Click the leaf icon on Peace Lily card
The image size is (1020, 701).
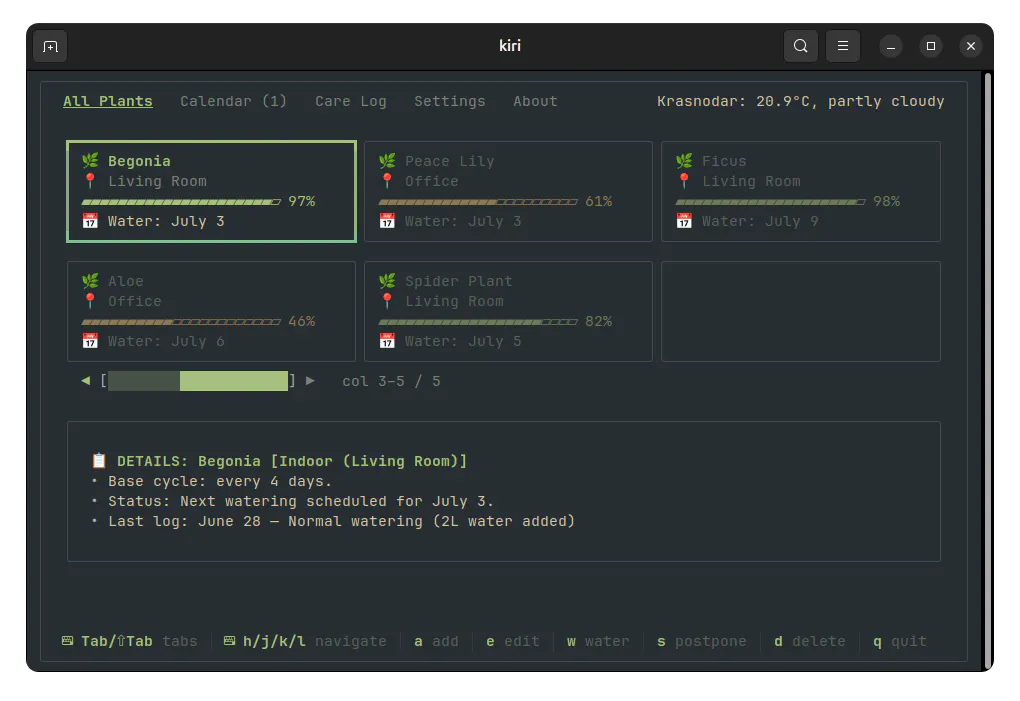coord(387,161)
